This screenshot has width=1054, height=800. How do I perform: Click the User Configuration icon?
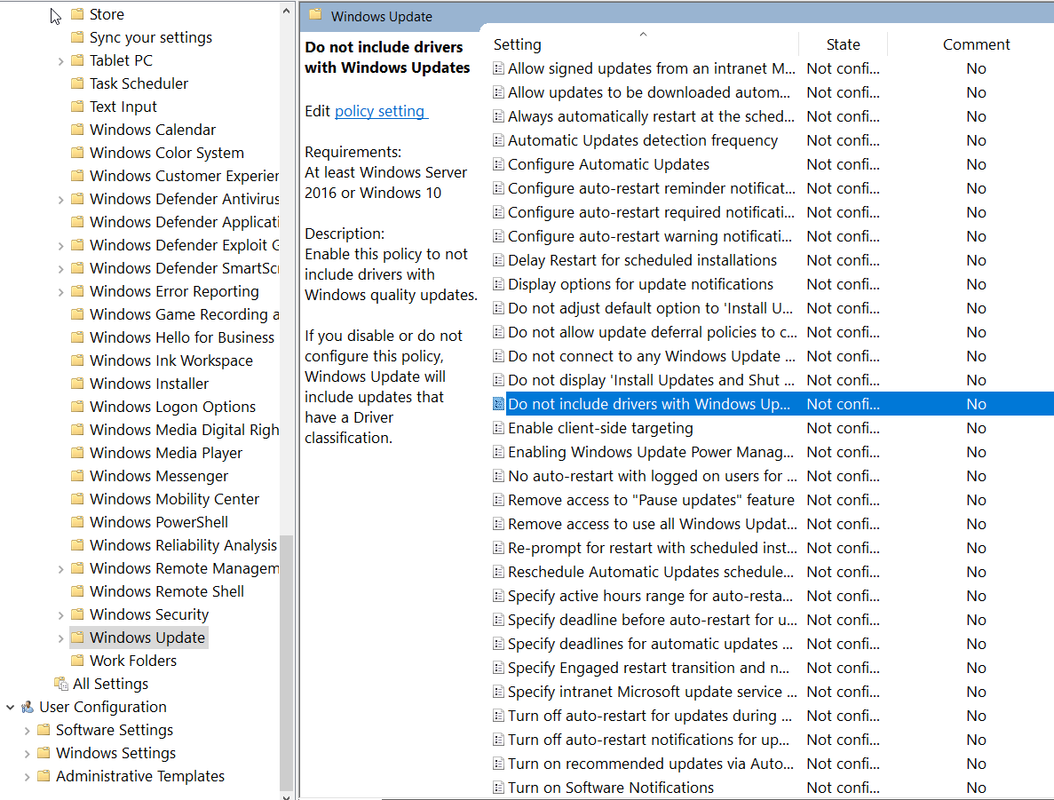point(28,707)
